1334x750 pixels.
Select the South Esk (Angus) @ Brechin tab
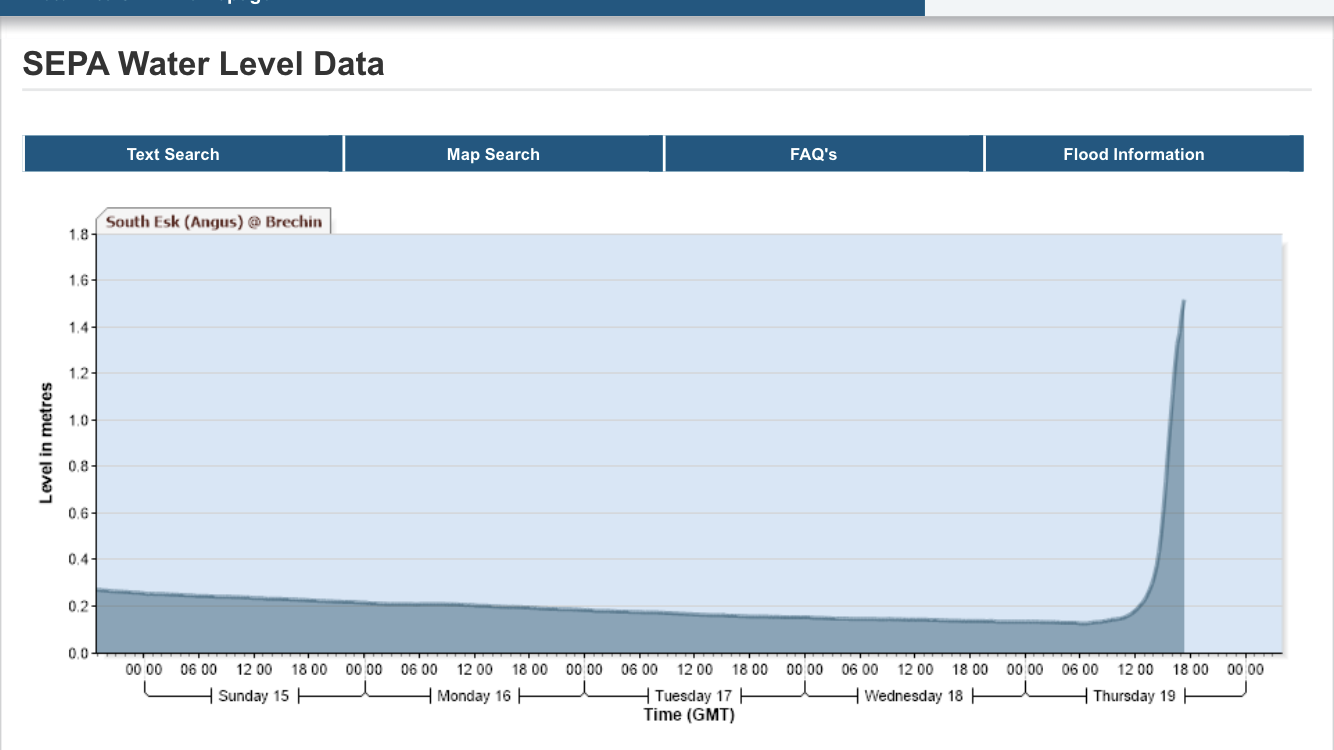point(214,221)
